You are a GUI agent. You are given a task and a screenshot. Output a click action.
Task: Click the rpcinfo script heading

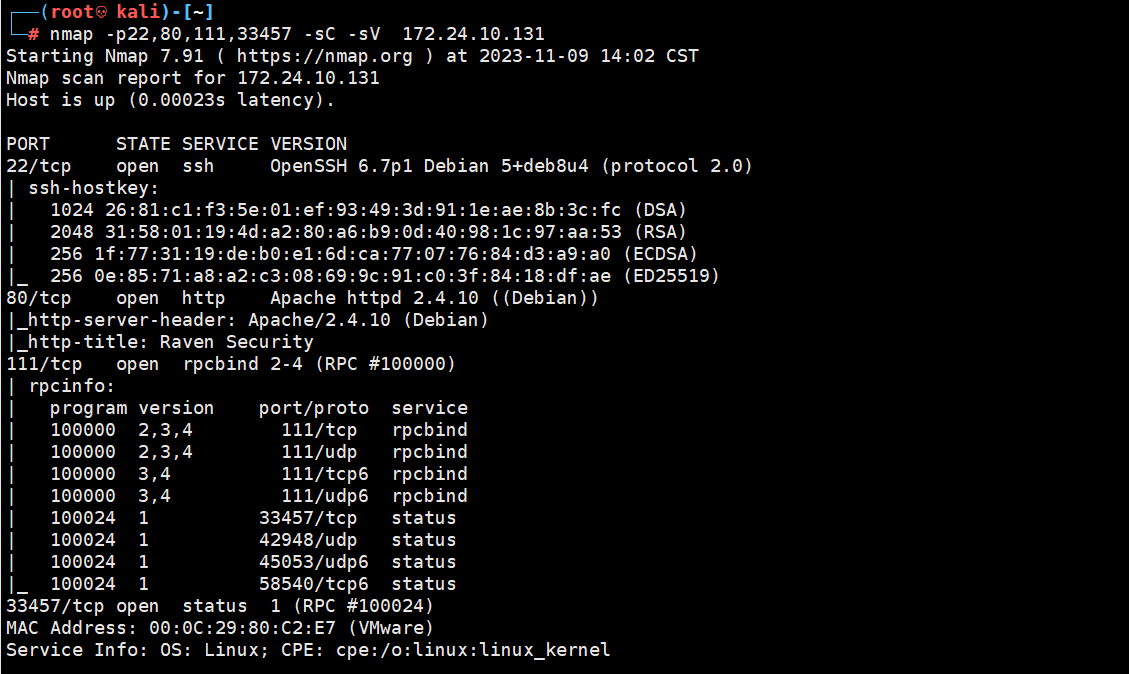click(x=71, y=386)
